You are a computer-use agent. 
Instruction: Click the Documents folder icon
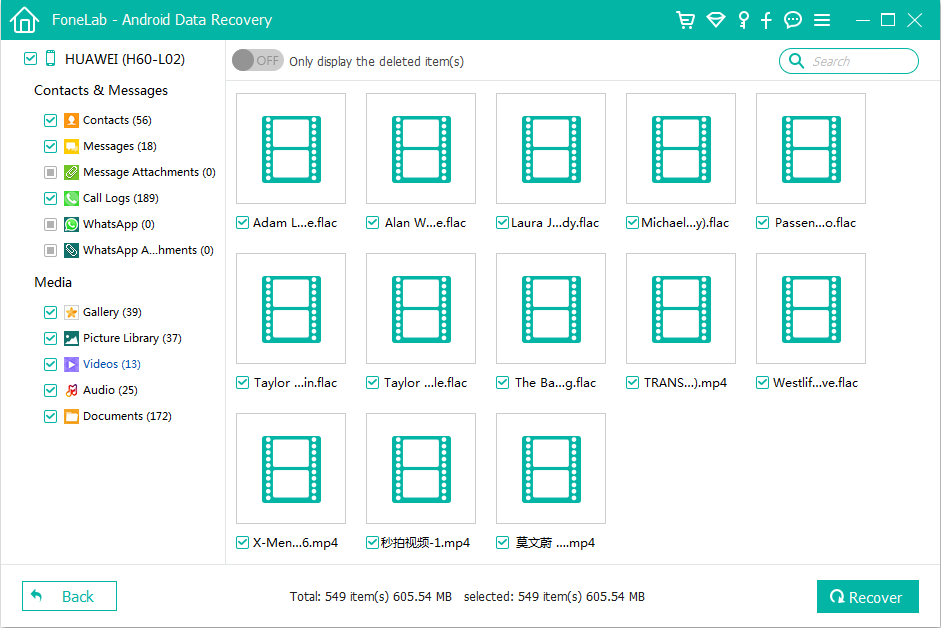coord(71,416)
